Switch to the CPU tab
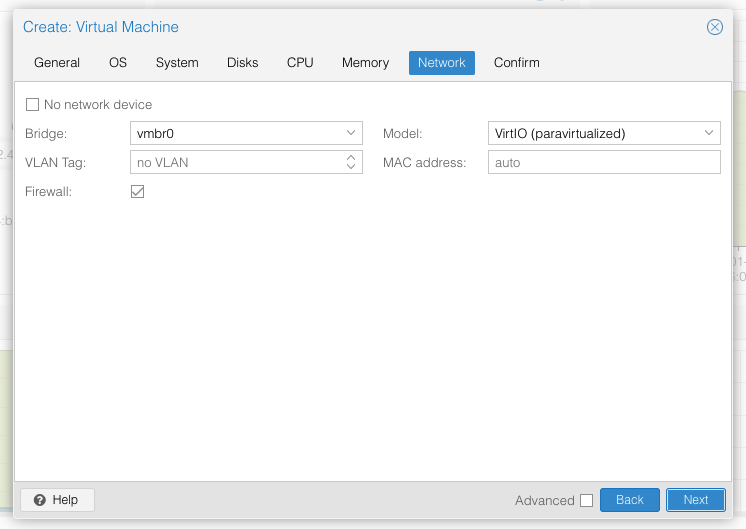This screenshot has height=529, width=746. 300,63
